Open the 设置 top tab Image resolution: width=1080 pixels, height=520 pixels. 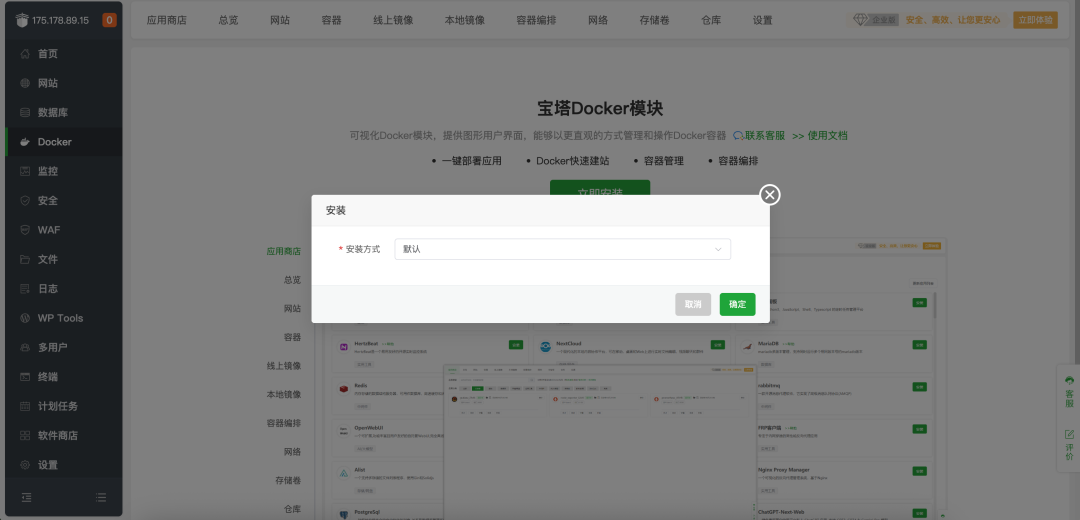(x=762, y=20)
